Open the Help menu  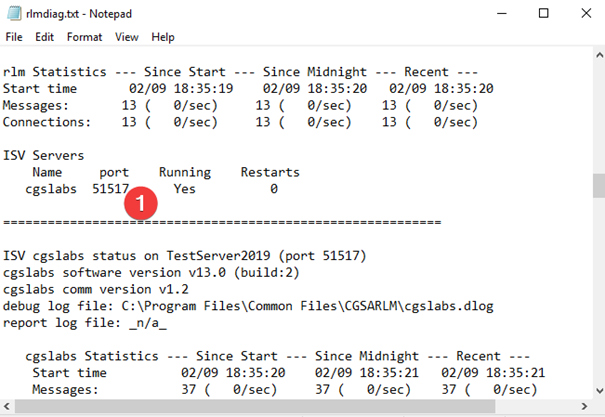[x=162, y=37]
